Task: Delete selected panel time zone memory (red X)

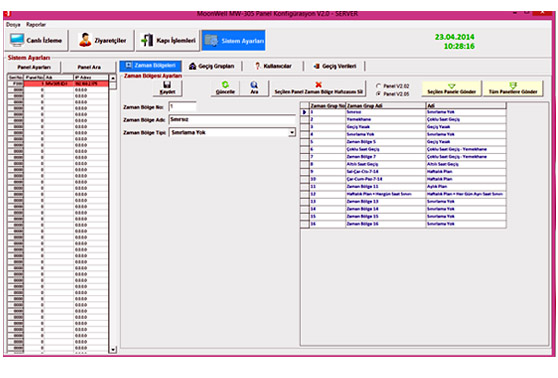Action: (x=319, y=88)
